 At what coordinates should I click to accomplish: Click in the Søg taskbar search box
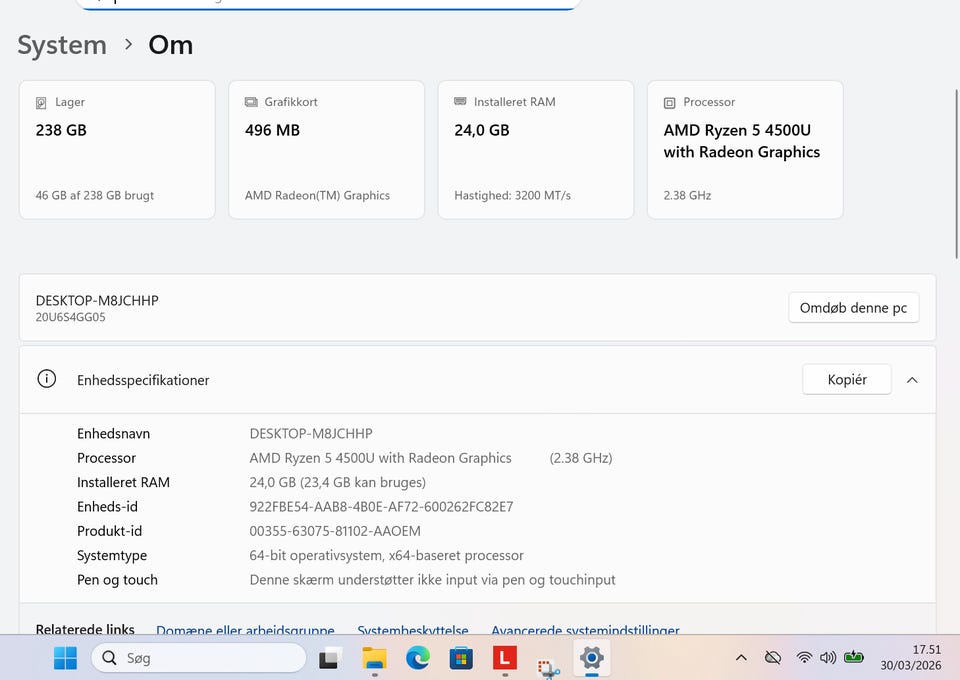200,658
